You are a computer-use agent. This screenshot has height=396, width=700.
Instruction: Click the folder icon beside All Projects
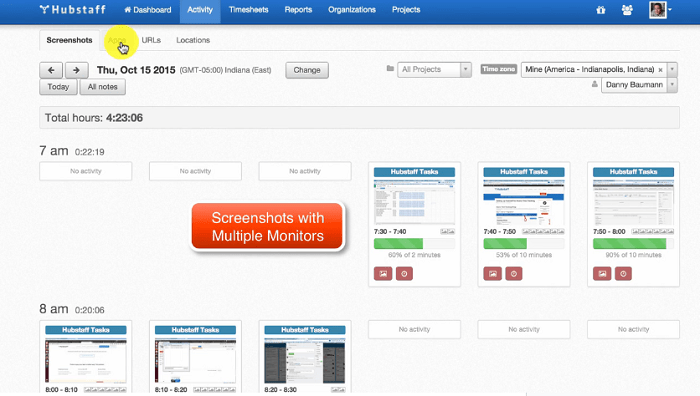tap(390, 68)
